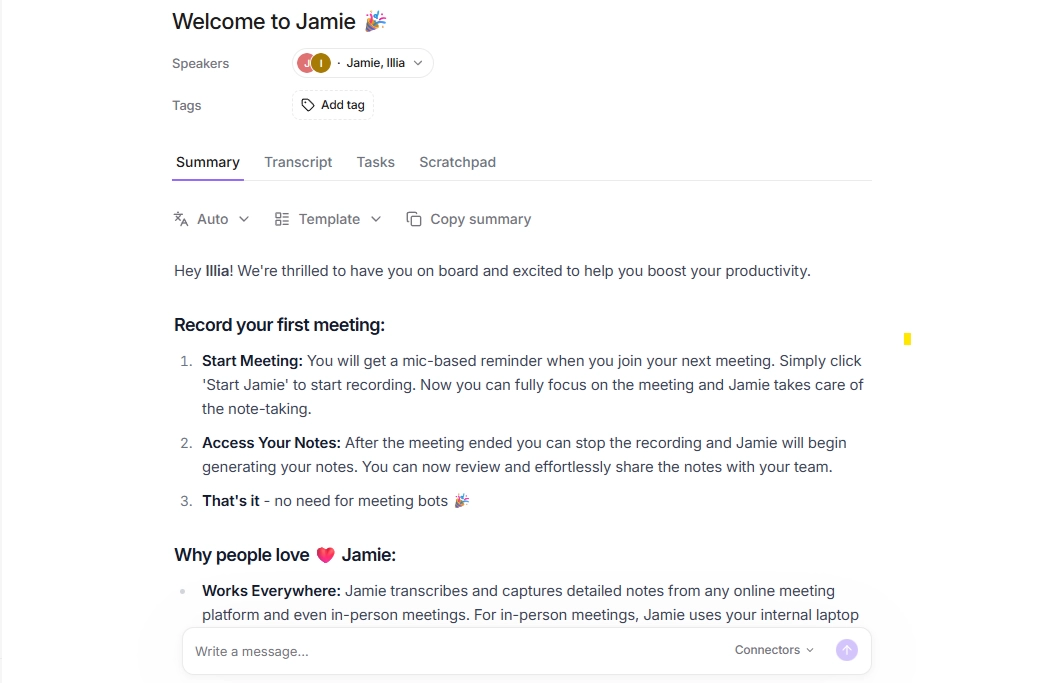Click the Illia speaker avatar
The image size is (1040, 683).
point(321,63)
